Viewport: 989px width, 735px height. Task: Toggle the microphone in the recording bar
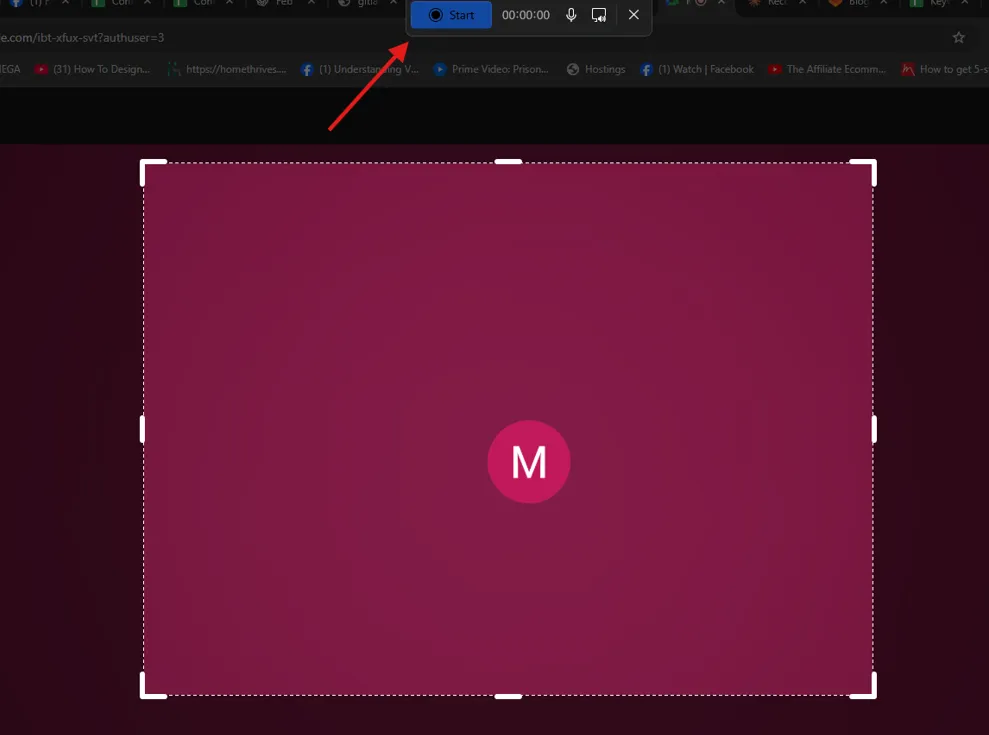tap(571, 15)
